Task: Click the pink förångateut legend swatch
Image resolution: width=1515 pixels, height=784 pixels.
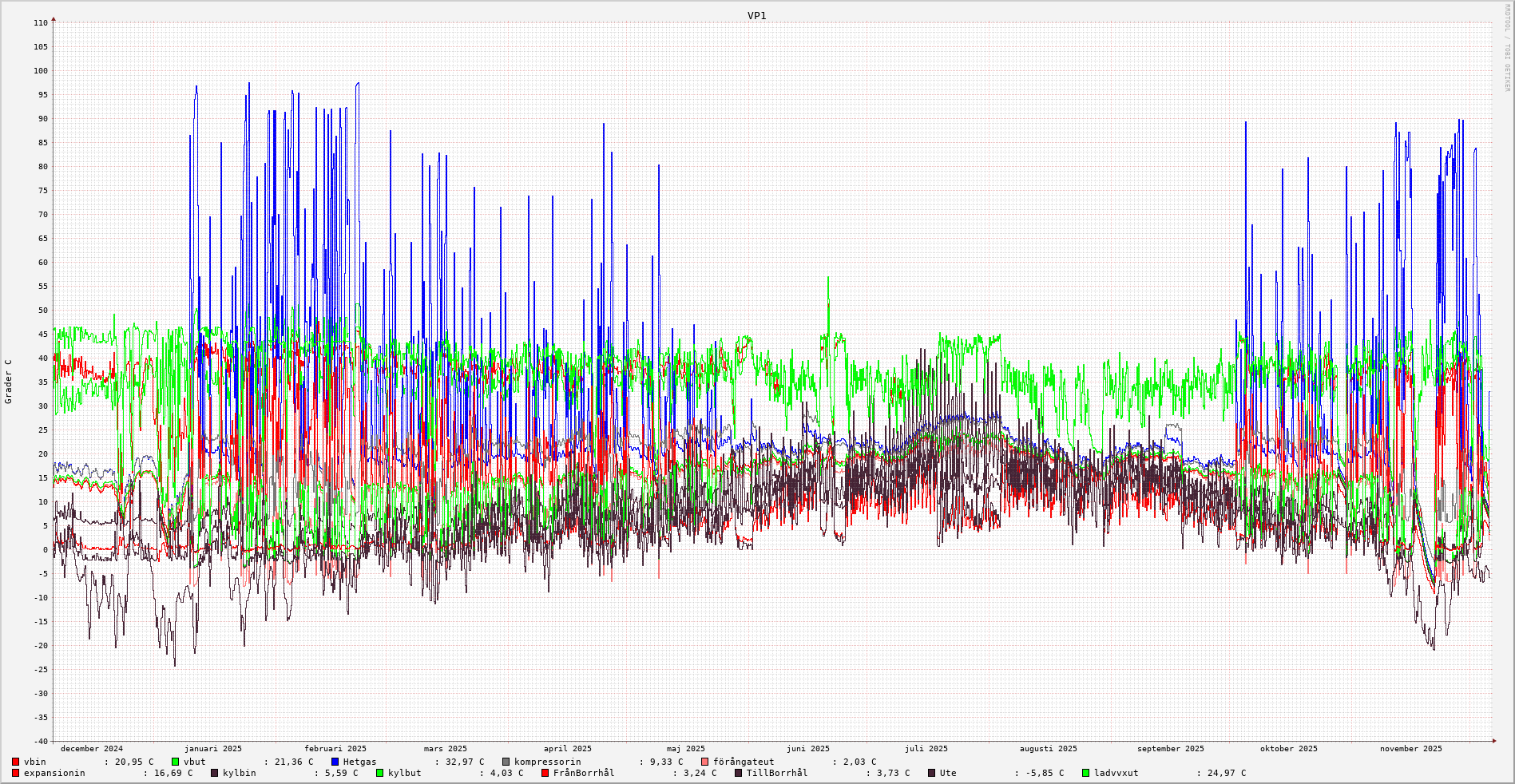Action: [704, 762]
